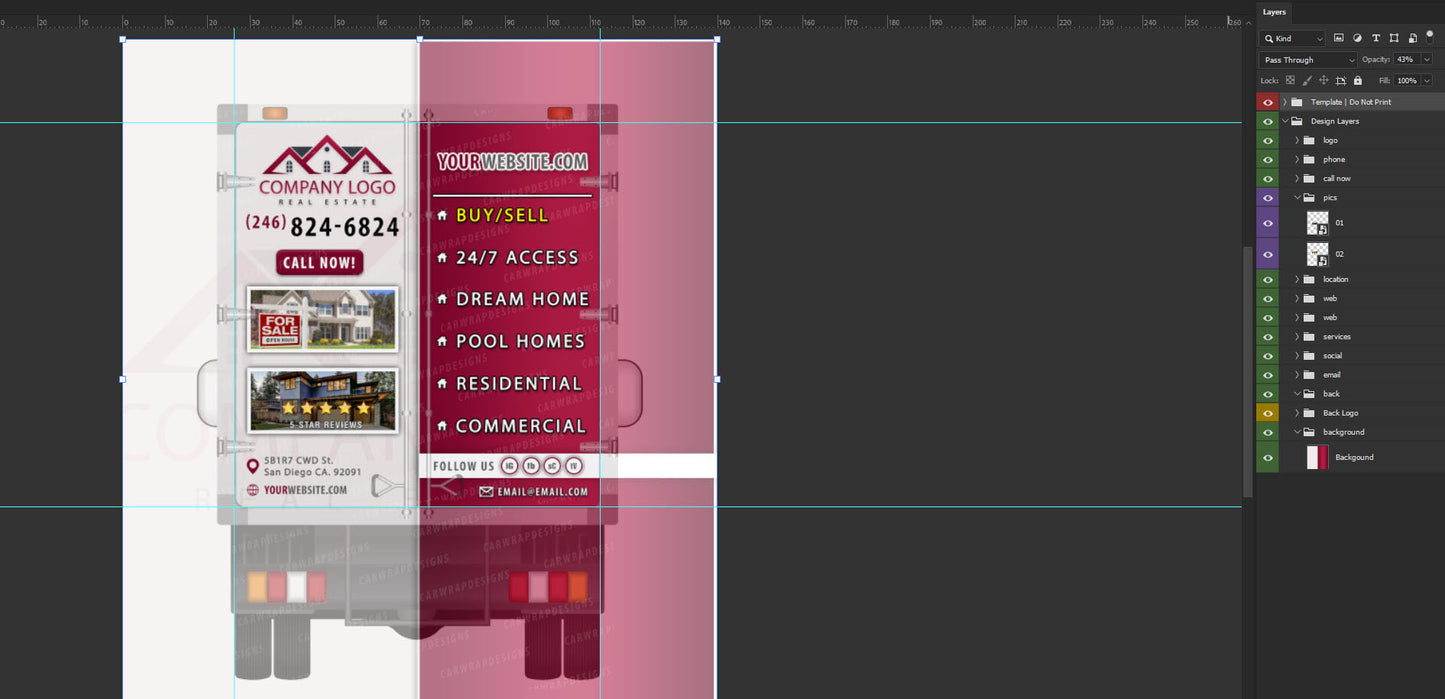
Task: Click the smart object filter icon
Action: click(x=1412, y=38)
